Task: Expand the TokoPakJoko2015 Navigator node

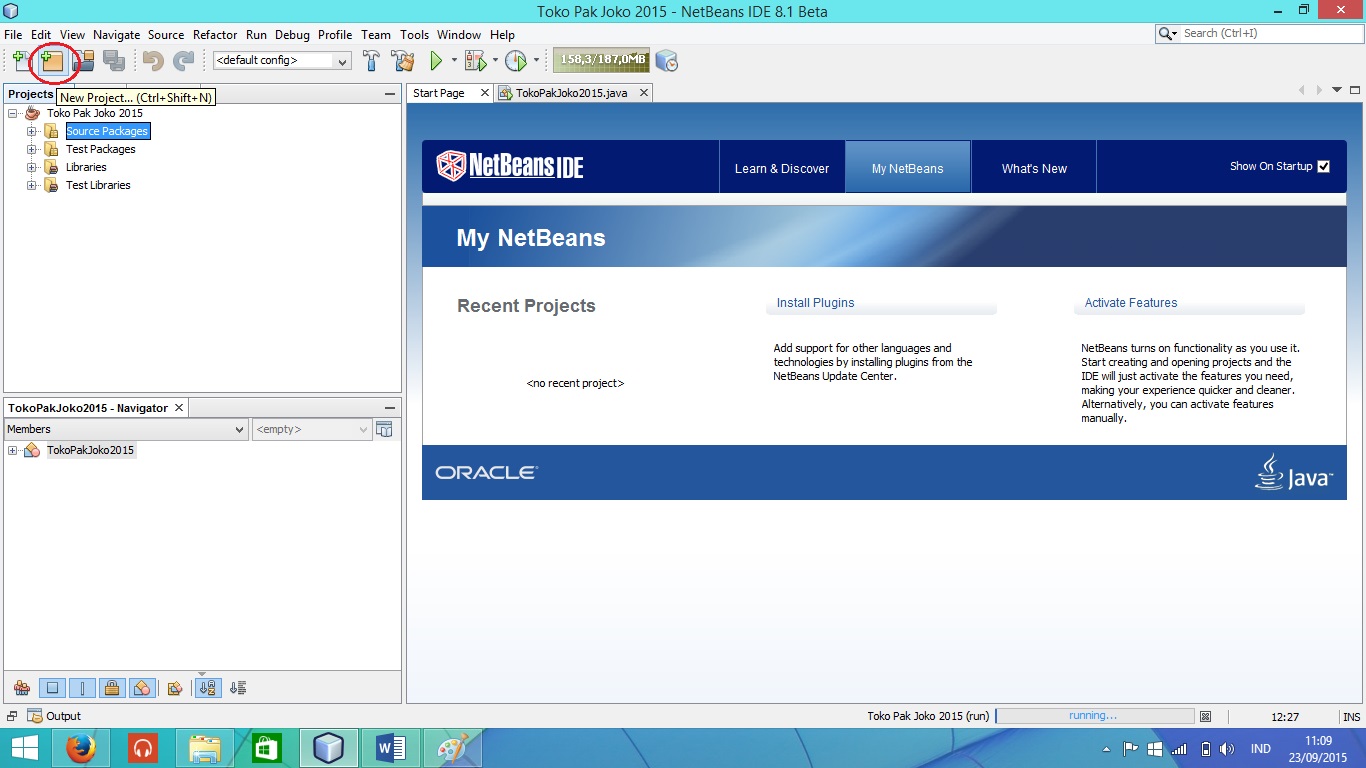Action: point(13,450)
